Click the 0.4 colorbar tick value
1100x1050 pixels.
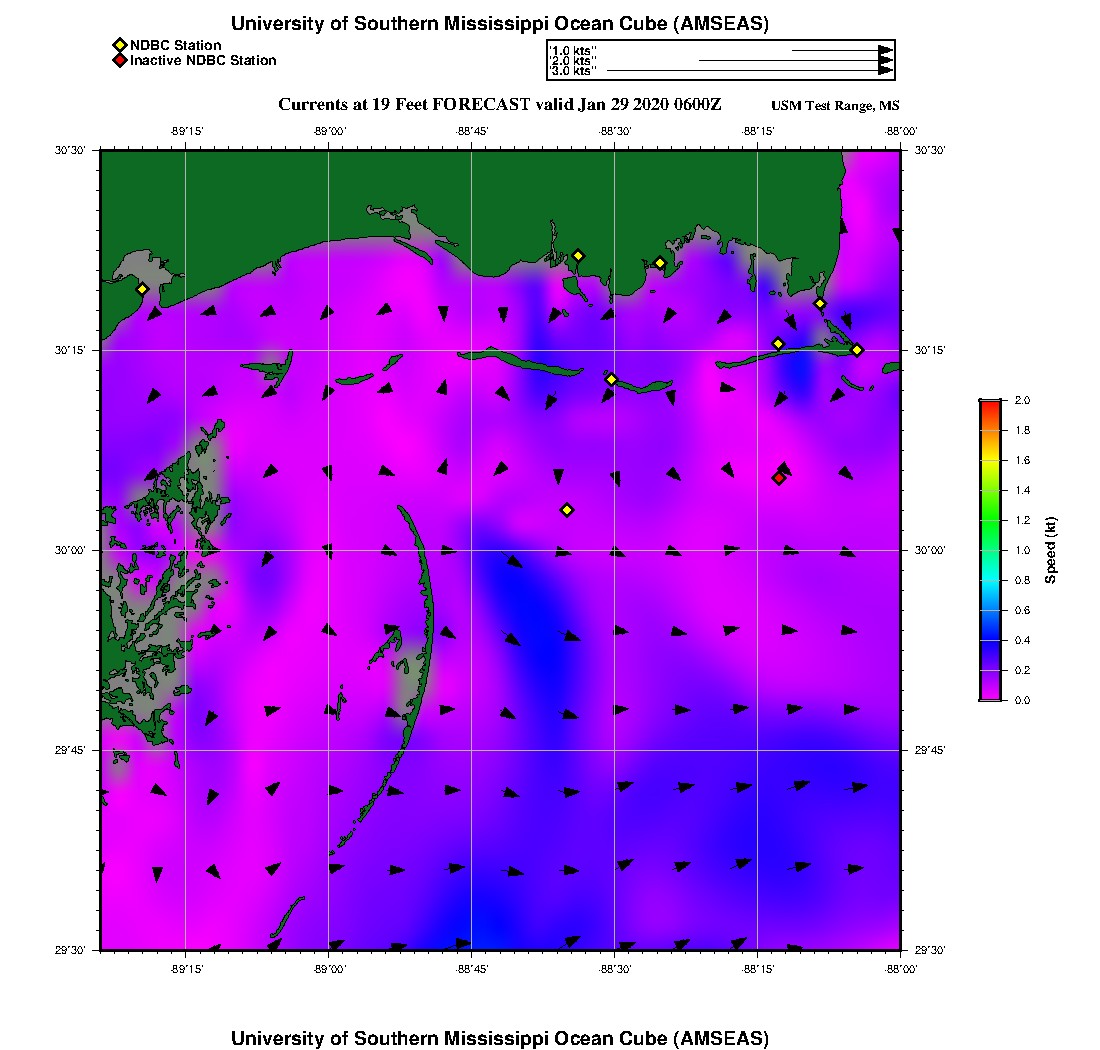tap(1022, 640)
